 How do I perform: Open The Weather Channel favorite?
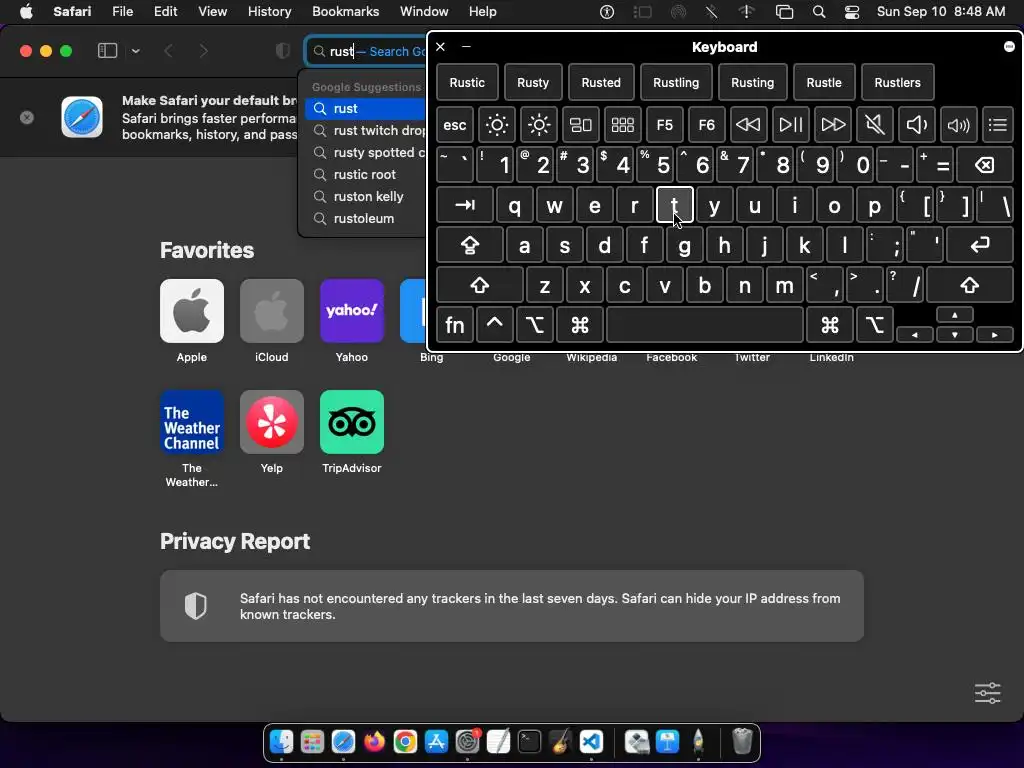coord(192,422)
